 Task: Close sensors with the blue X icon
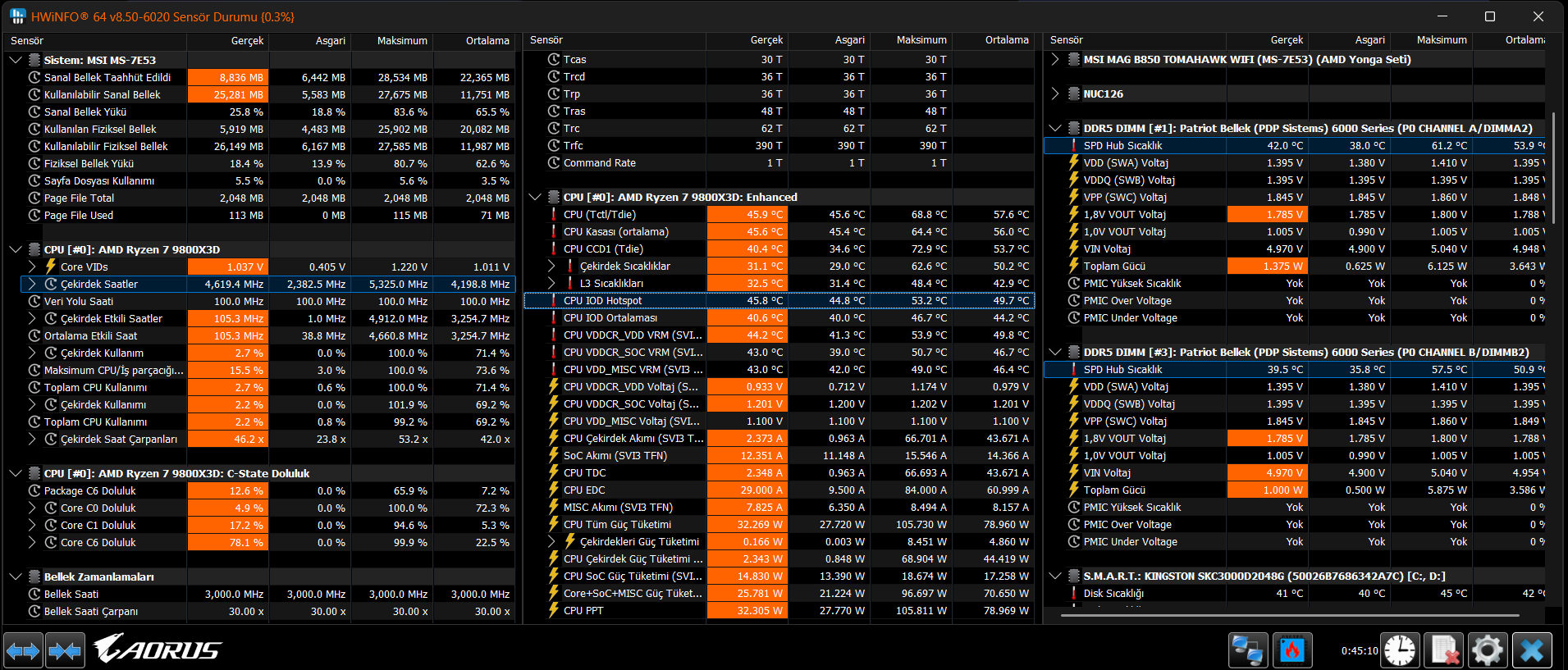tap(1532, 651)
